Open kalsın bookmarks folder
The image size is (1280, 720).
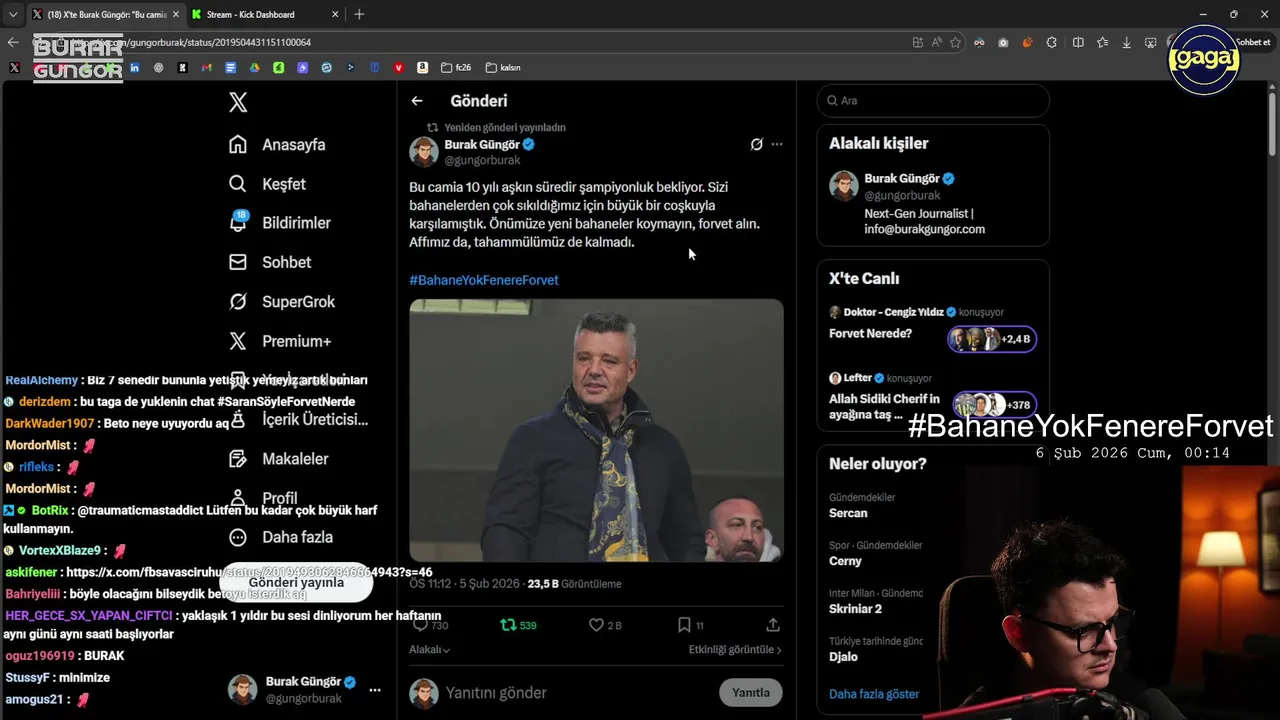(x=503, y=68)
